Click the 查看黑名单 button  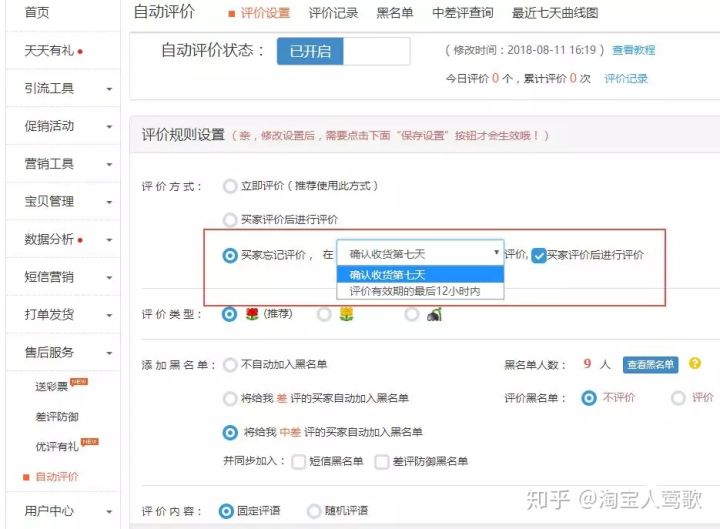[650, 365]
